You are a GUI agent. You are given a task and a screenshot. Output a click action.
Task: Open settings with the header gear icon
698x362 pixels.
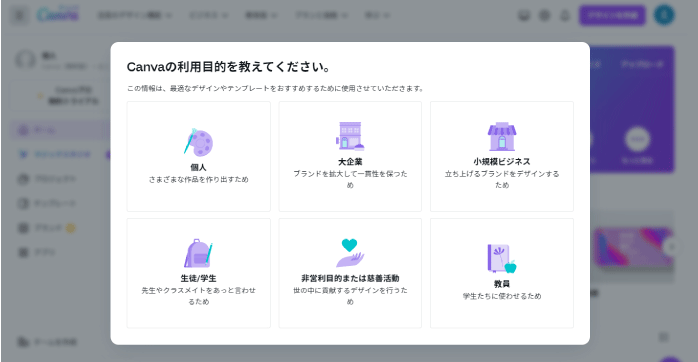[x=544, y=16]
